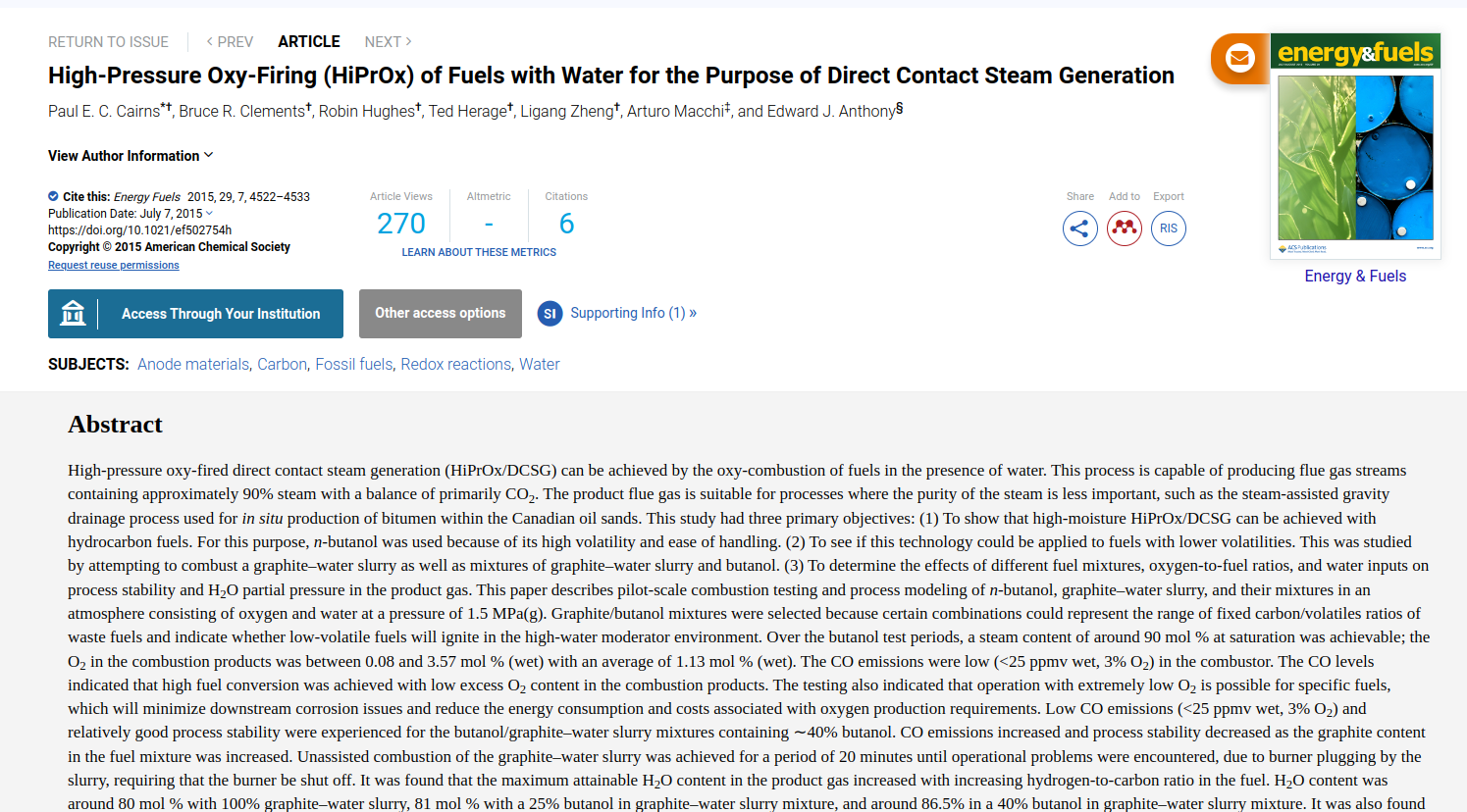Click the institution building icon
Screen dimensions: 1467x812
click(74, 314)
